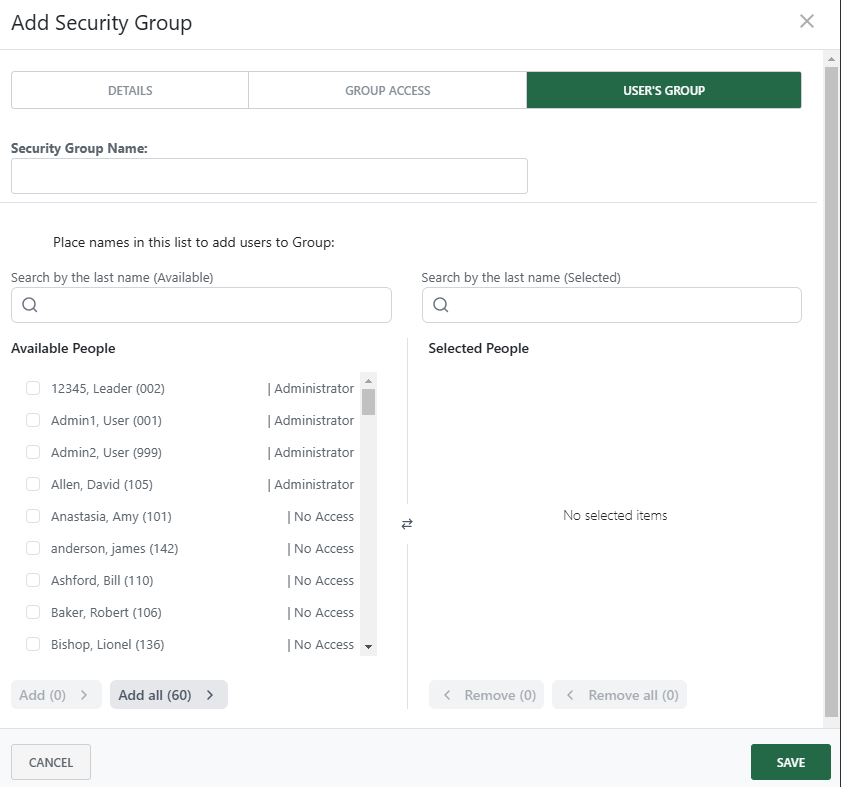Click the Add all (60) button
841x787 pixels.
coord(168,694)
